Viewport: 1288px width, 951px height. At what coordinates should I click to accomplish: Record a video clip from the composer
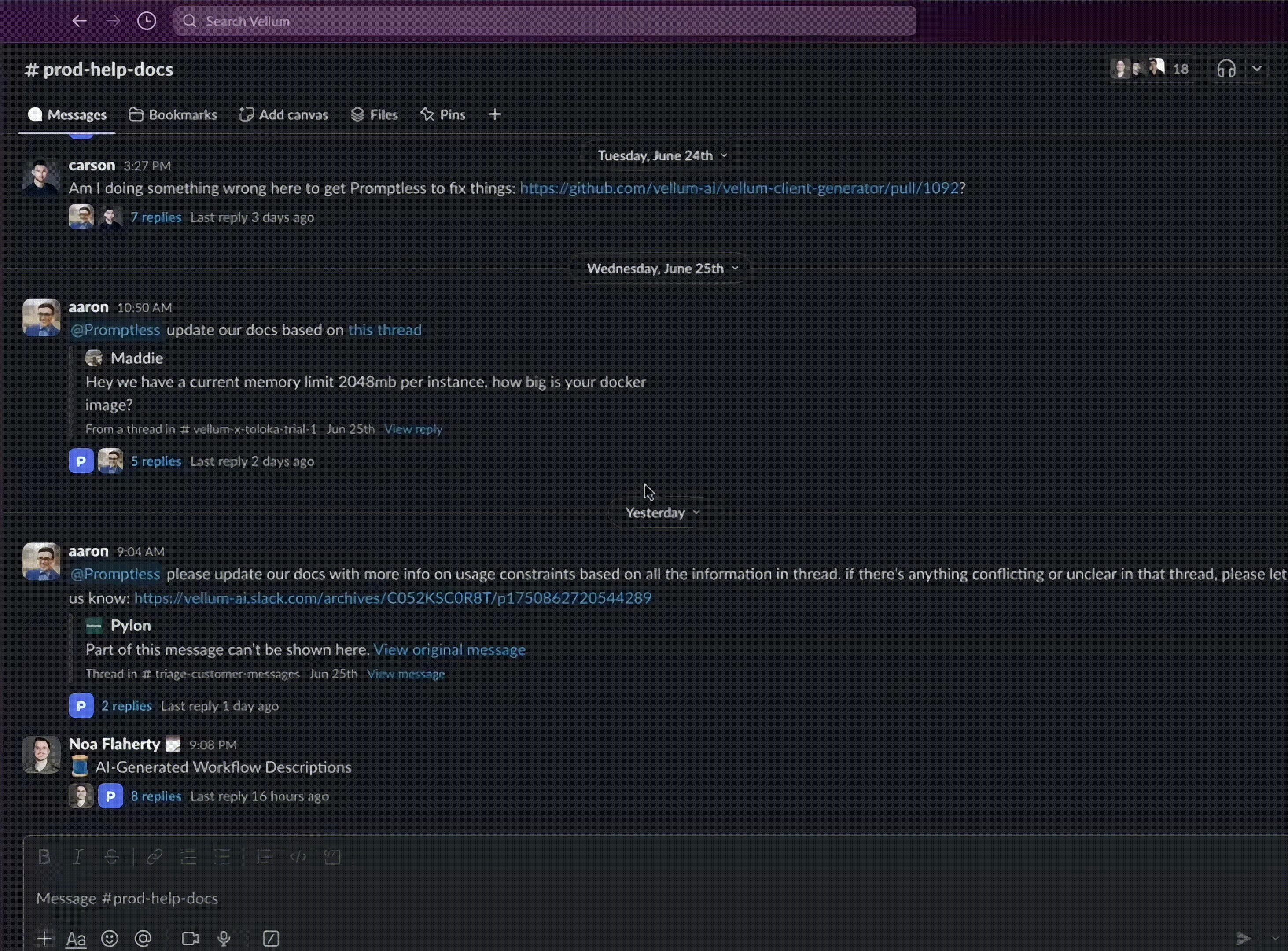coord(189,938)
